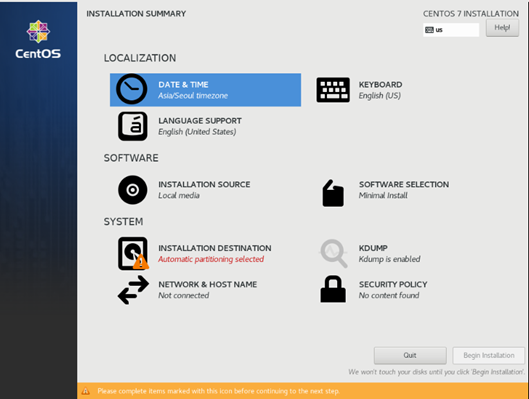Select the LANGUAGE SUPPORT label
Image resolution: width=529 pixels, height=399 pixels.
point(200,121)
